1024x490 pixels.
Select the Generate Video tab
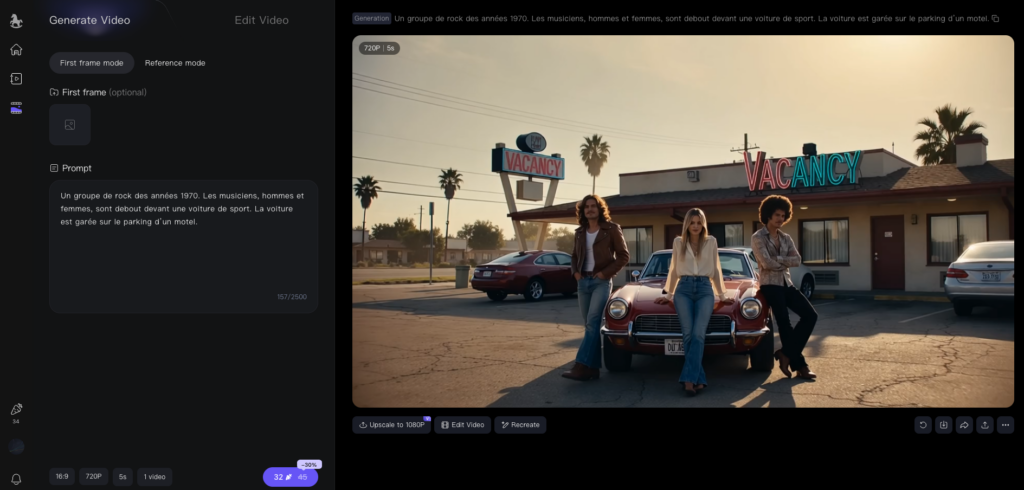point(89,20)
